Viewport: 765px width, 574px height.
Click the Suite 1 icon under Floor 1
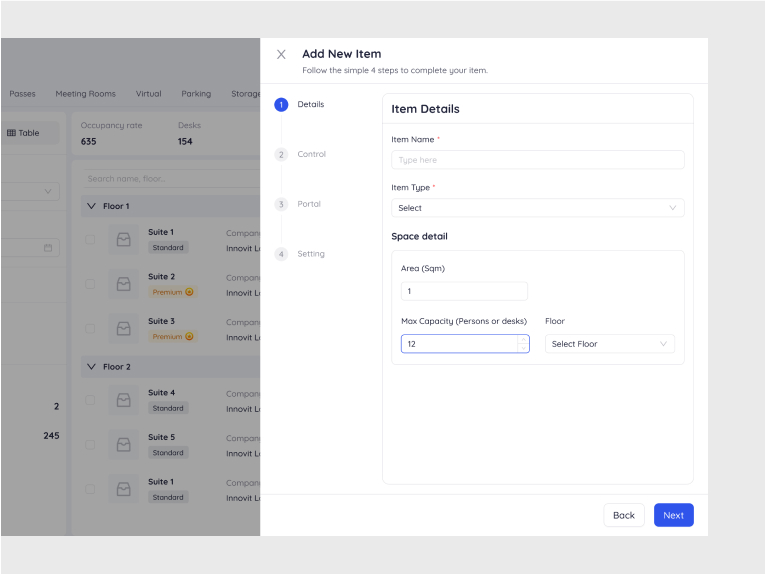[123, 239]
